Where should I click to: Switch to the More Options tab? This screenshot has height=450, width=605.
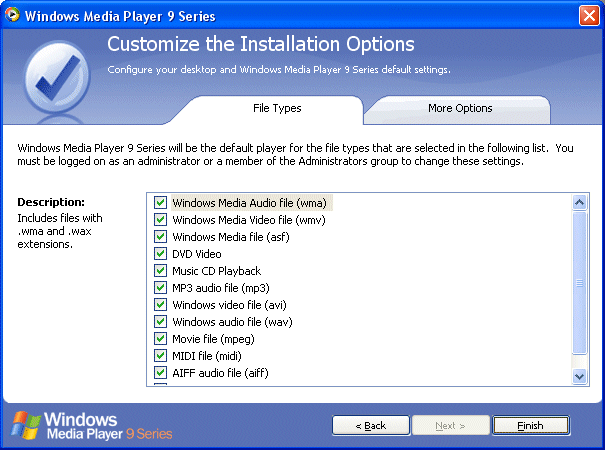coord(460,108)
